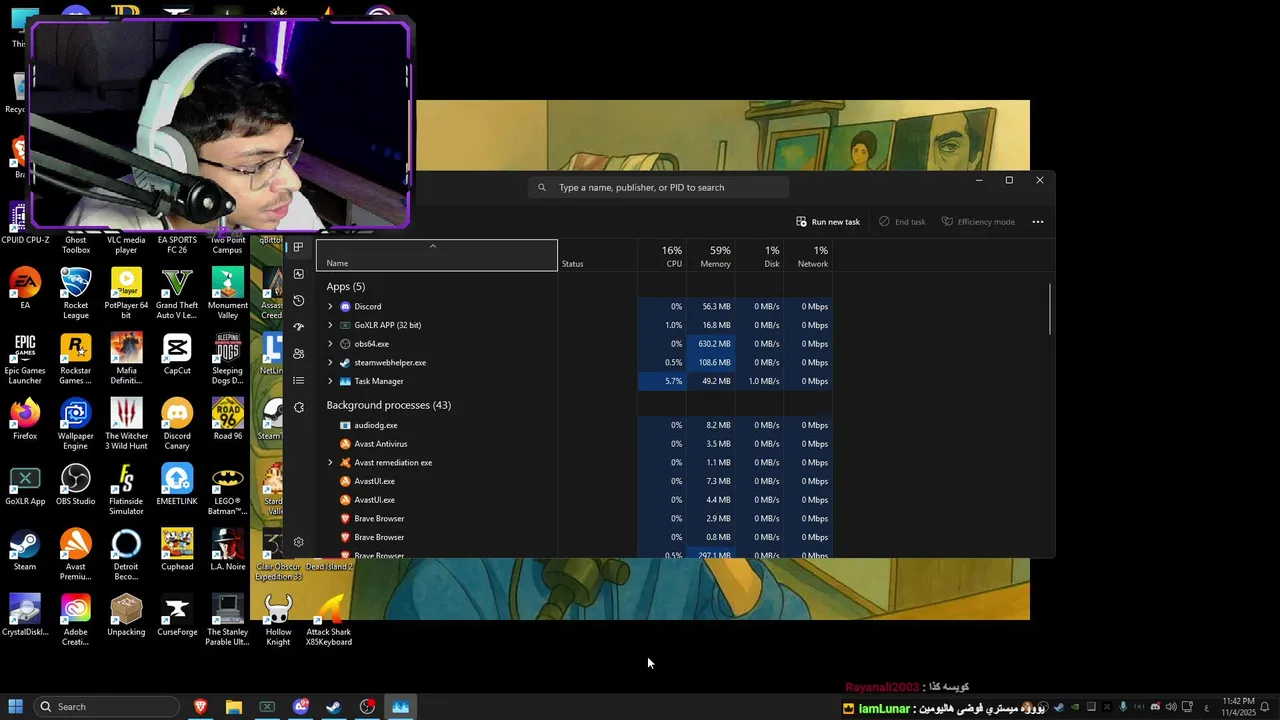1280x720 pixels.
Task: Click End task button
Action: tap(902, 222)
